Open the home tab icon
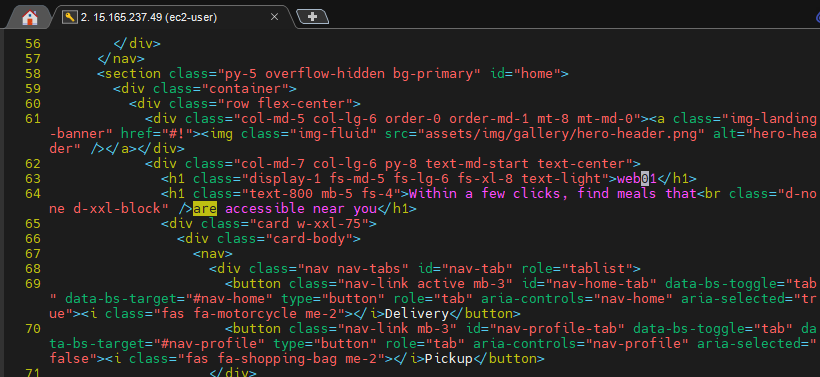The image size is (820, 377). [x=30, y=18]
